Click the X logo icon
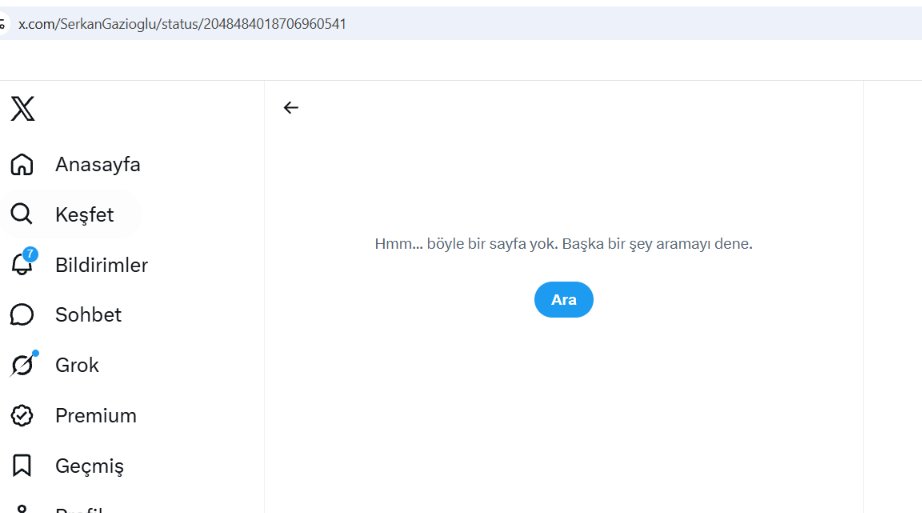This screenshot has height=513, width=922. tap(22, 109)
